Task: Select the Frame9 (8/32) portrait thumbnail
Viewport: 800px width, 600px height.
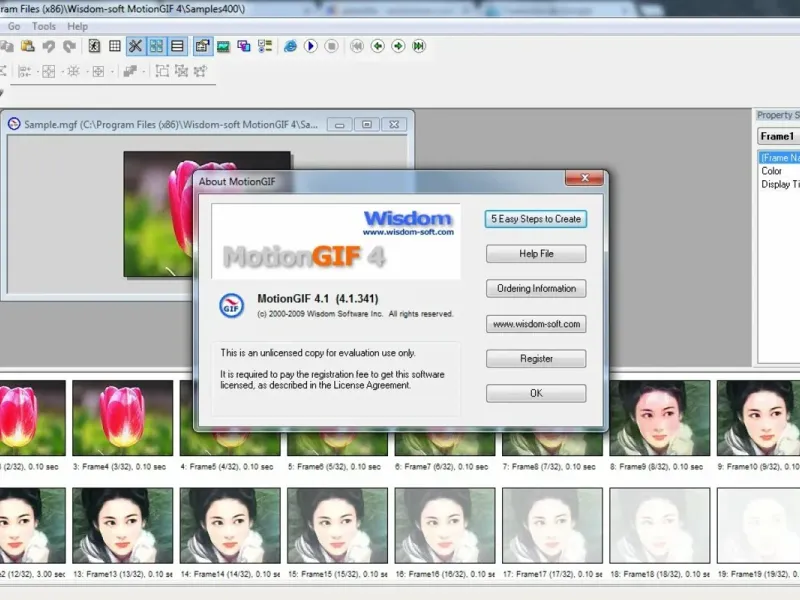Action: pyautogui.click(x=660, y=418)
